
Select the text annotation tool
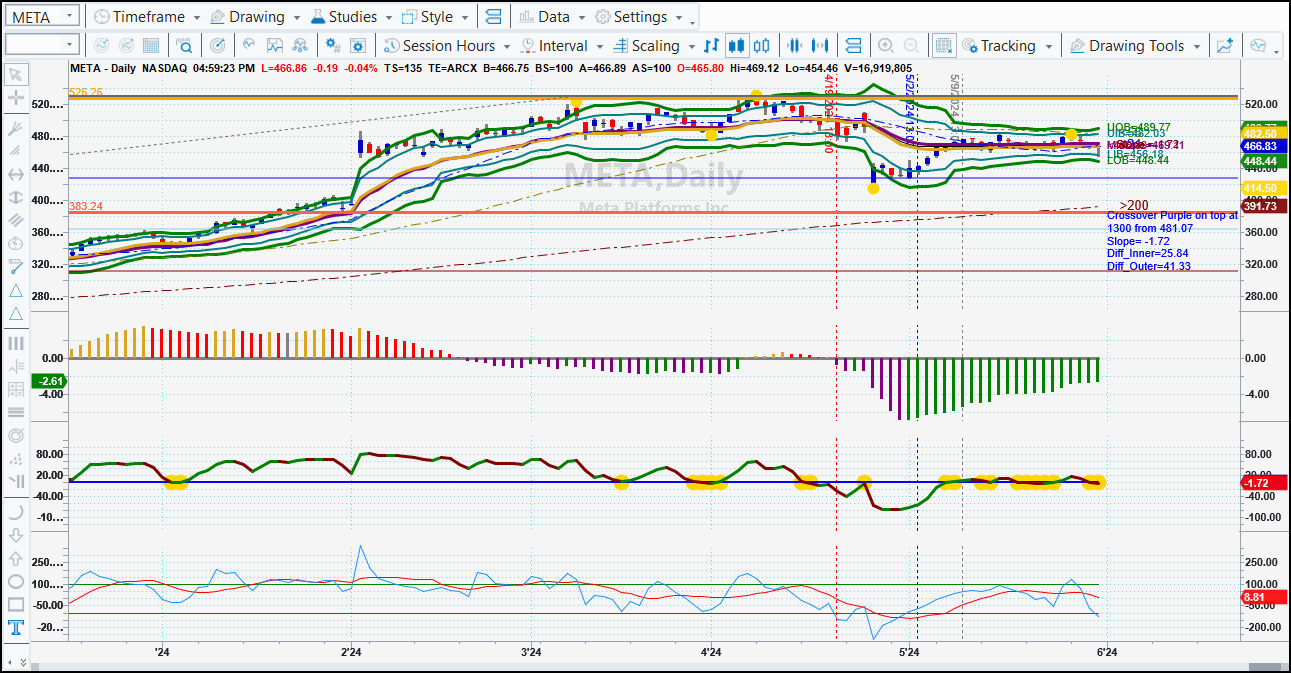[16, 628]
